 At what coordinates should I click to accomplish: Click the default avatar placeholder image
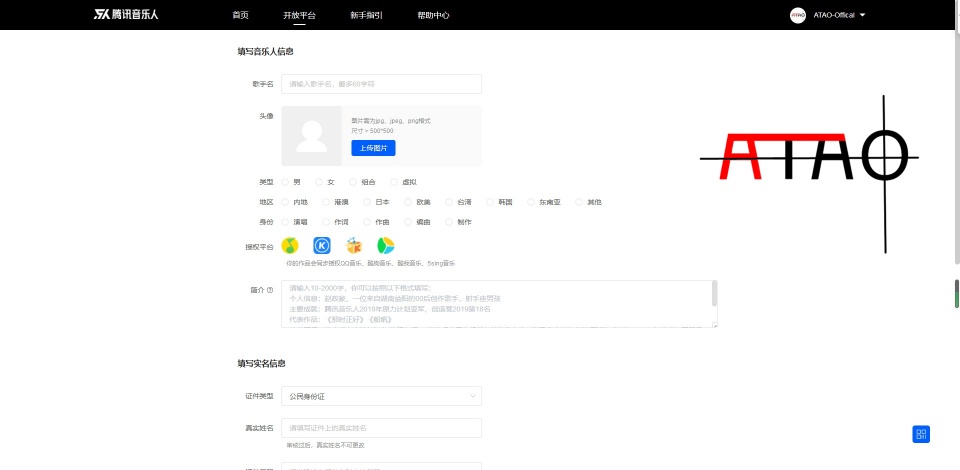pos(312,136)
